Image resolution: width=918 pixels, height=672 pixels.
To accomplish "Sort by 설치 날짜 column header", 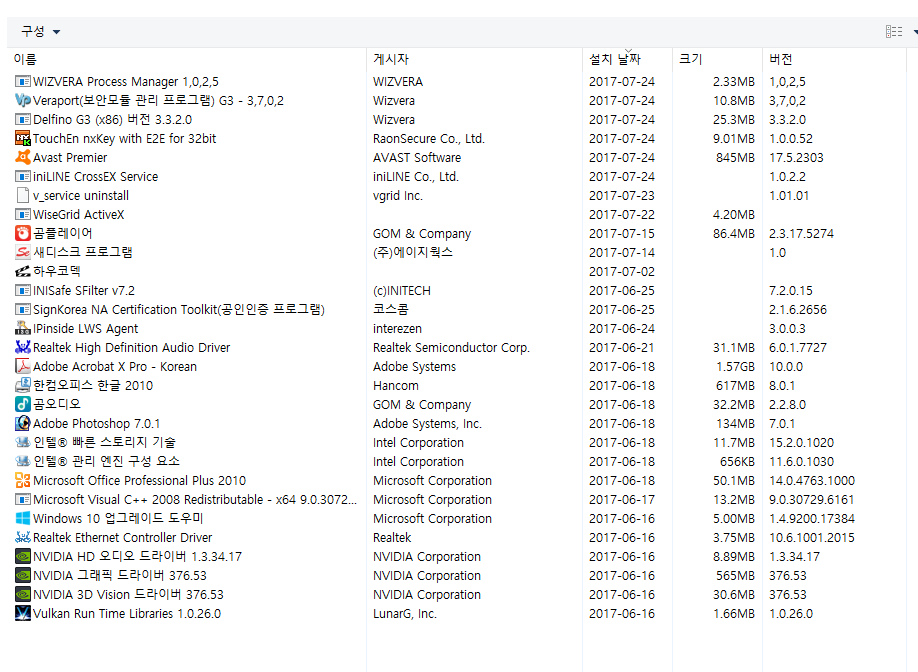I will pyautogui.click(x=614, y=59).
